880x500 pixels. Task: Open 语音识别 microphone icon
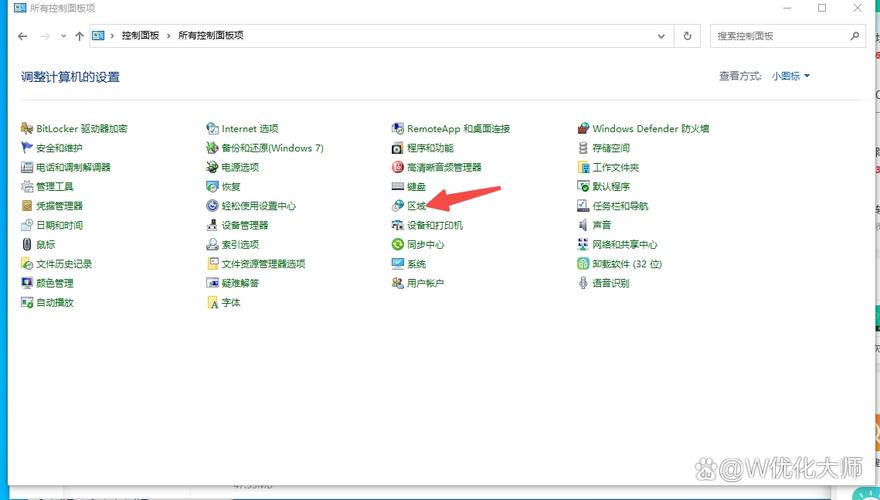tap(583, 283)
